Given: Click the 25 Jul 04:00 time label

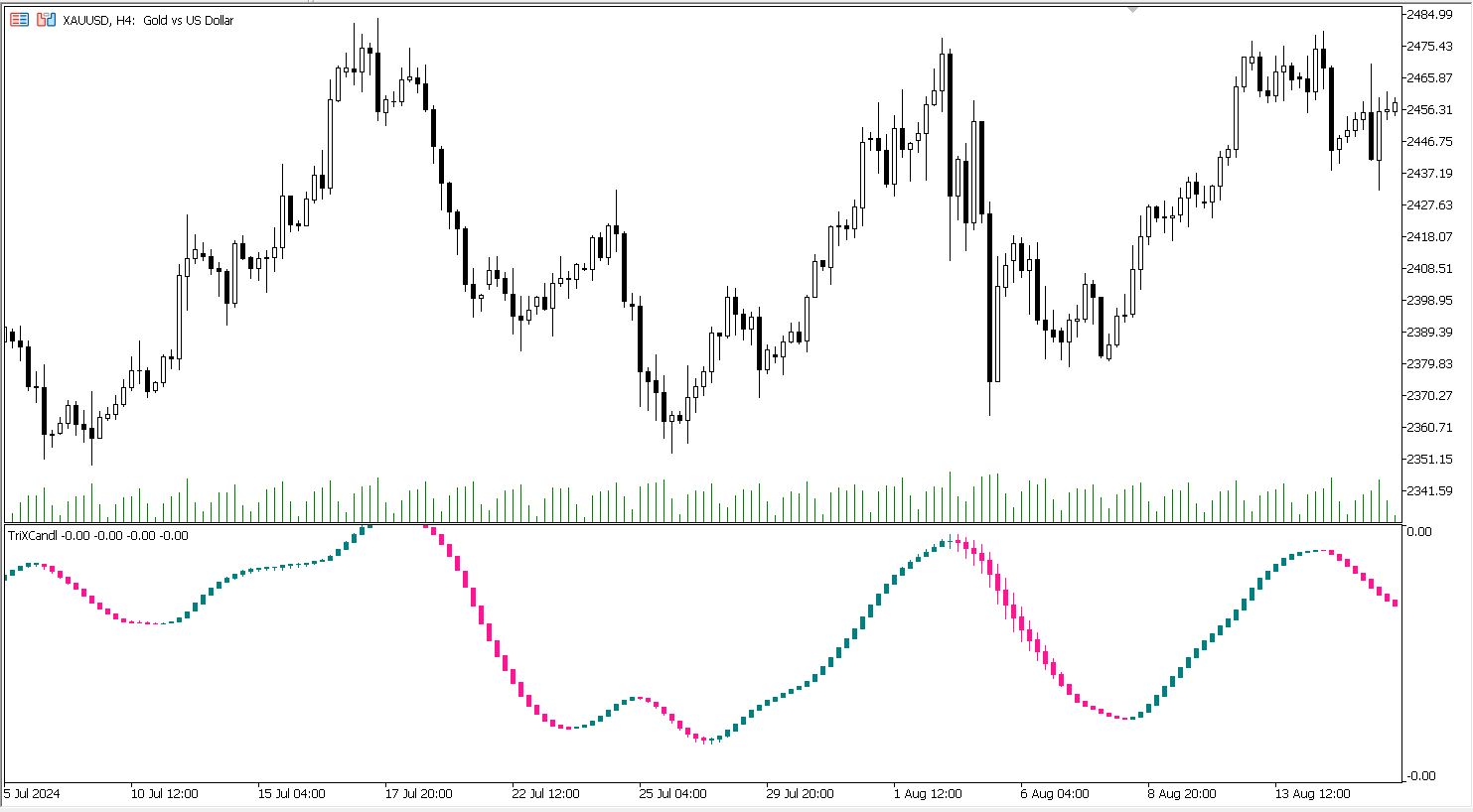Looking at the screenshot, I should point(673,794).
